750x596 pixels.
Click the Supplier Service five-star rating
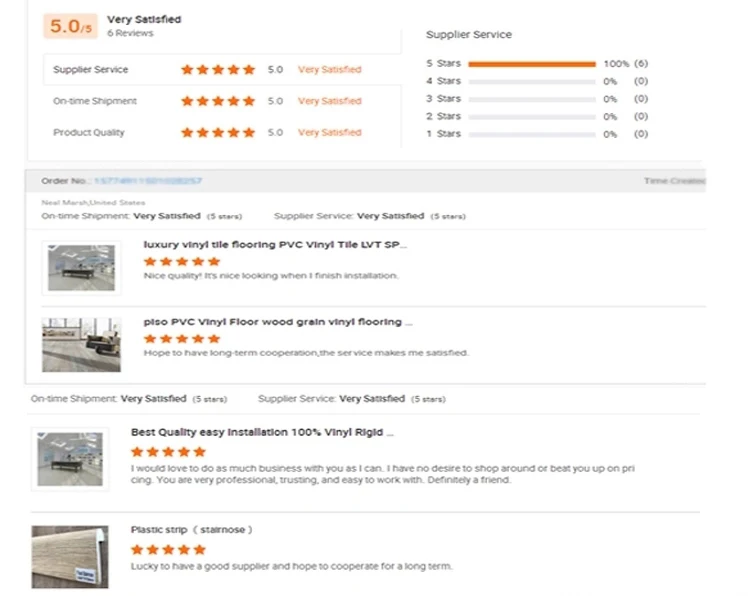point(218,70)
